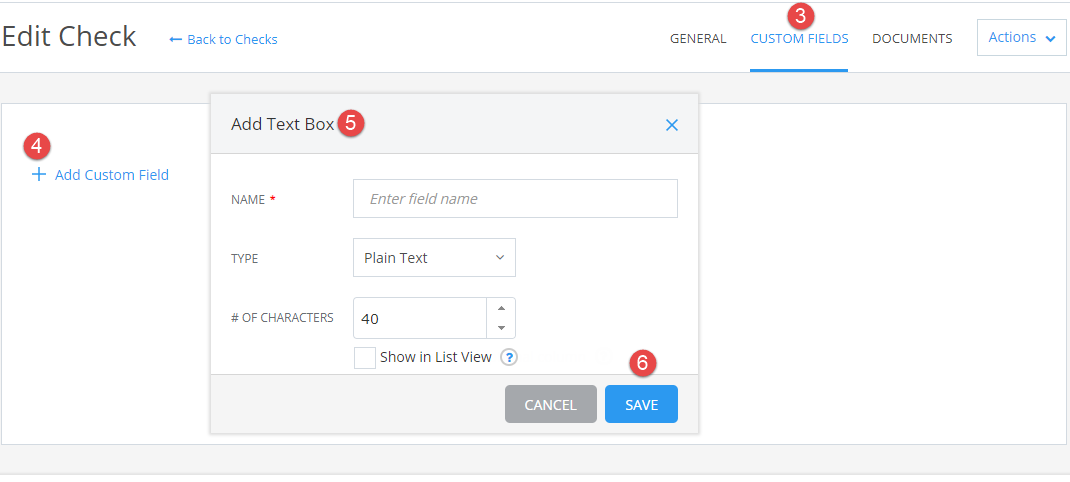Switch to the General tab
This screenshot has width=1070, height=482.
coord(698,39)
